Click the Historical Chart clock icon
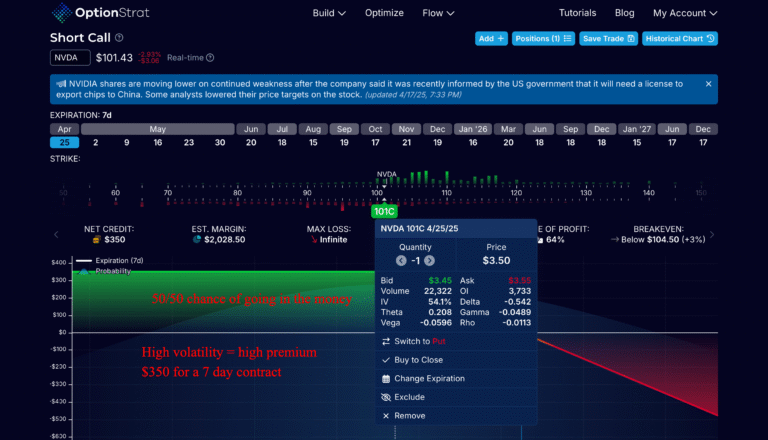 (x=710, y=38)
